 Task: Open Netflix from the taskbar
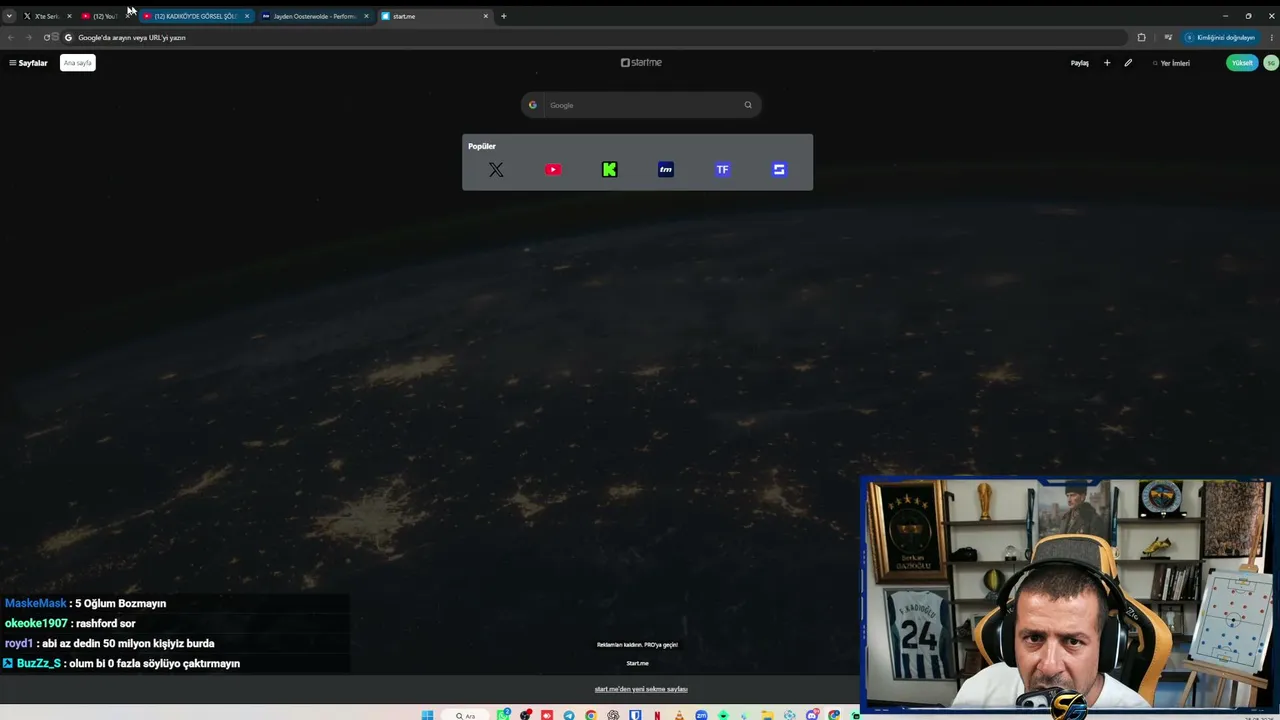click(657, 715)
